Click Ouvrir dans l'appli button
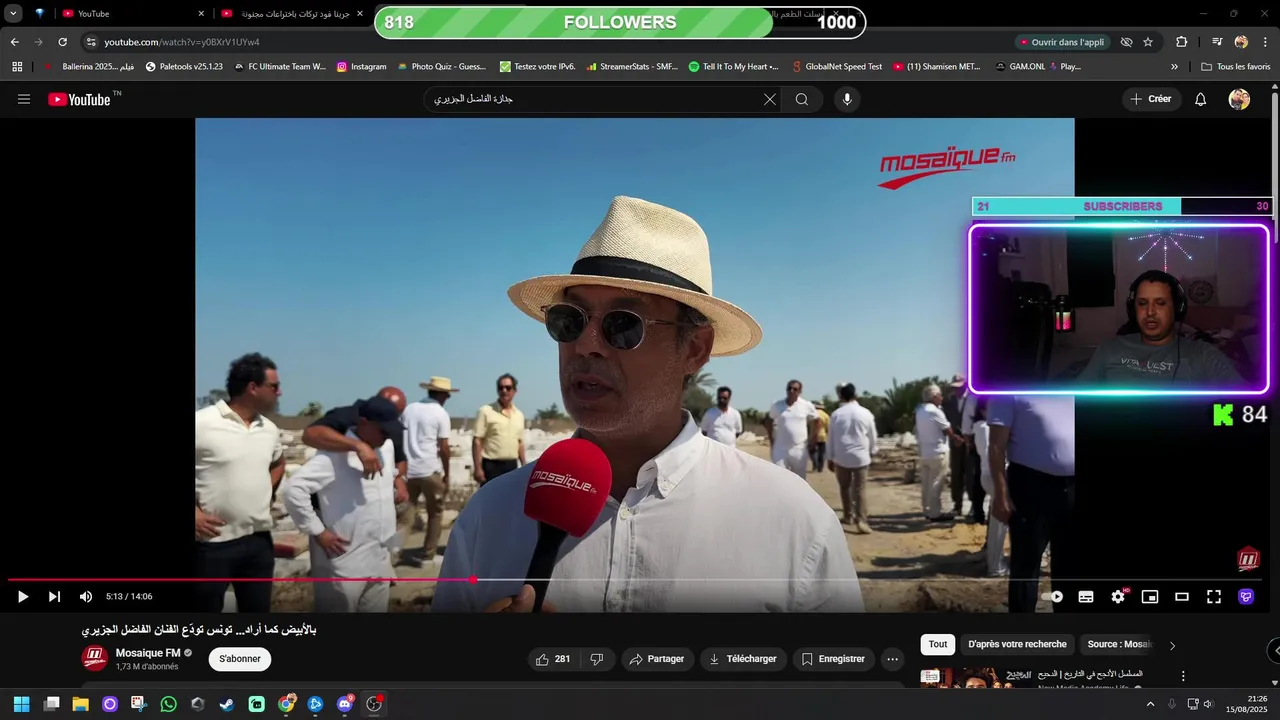The height and width of the screenshot is (720, 1280). pyautogui.click(x=1062, y=42)
